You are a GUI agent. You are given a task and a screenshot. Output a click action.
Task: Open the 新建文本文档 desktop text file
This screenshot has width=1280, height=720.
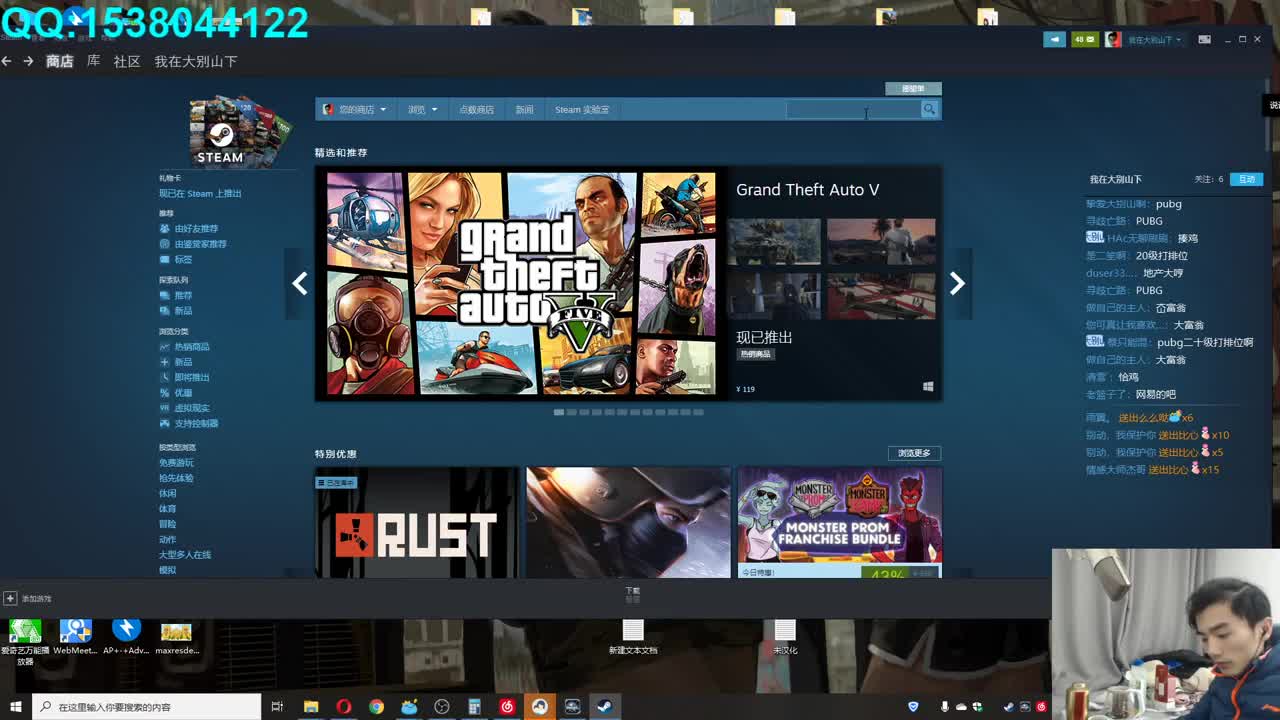633,637
